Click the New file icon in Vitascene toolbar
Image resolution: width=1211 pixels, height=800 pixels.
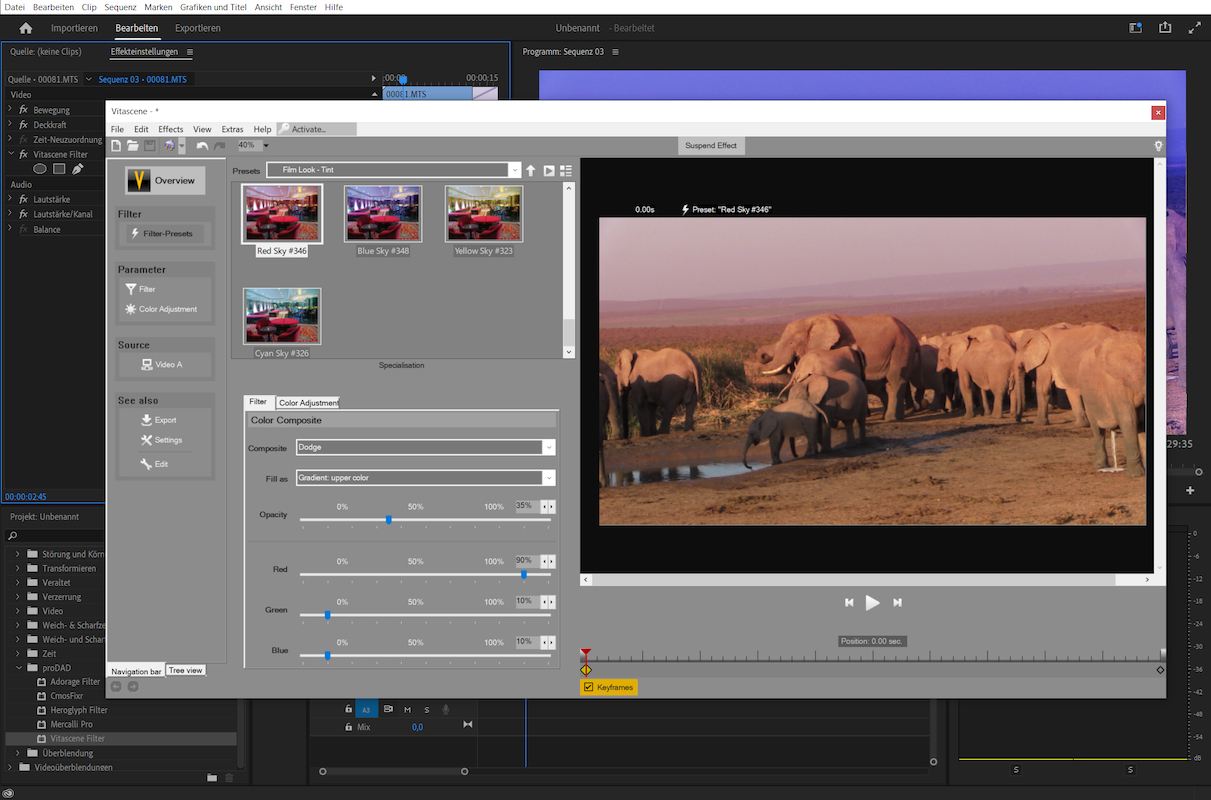[x=117, y=146]
